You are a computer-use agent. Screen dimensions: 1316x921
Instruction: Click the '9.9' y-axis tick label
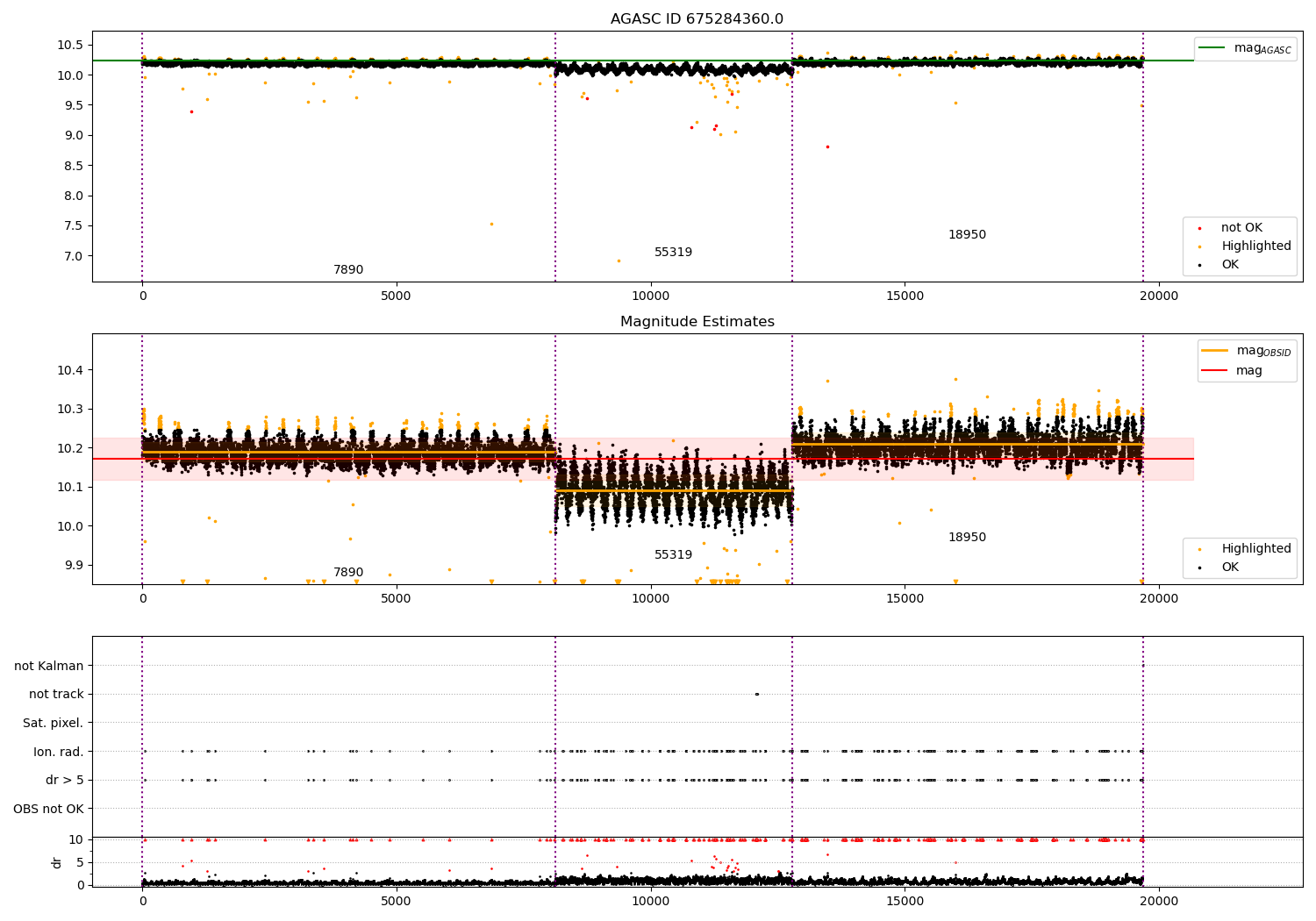75,565
